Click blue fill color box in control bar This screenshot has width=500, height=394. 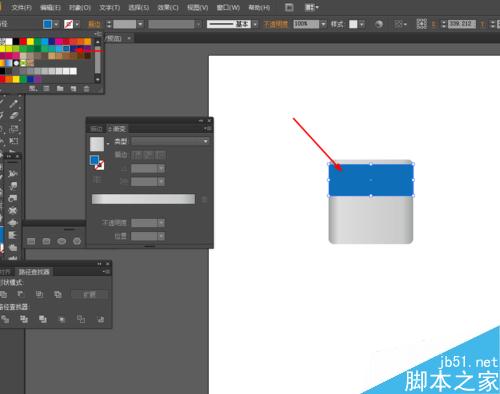tap(48, 24)
